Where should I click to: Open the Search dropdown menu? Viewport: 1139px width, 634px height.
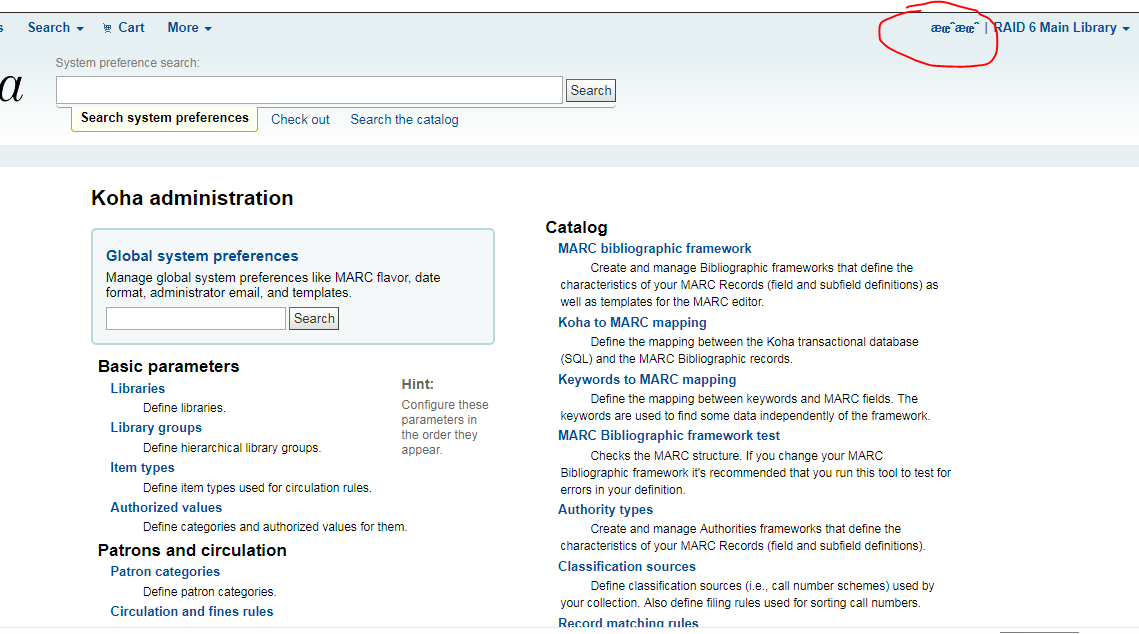coord(55,28)
